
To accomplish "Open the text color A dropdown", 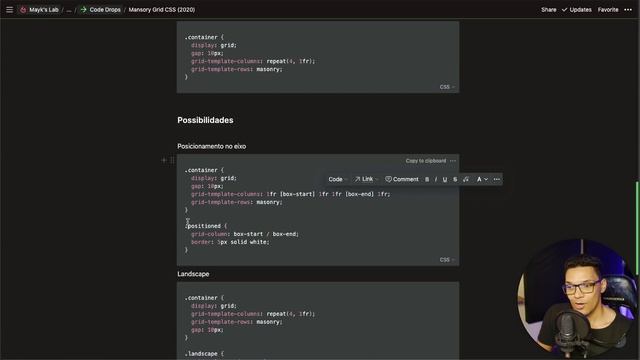I will click(x=482, y=179).
